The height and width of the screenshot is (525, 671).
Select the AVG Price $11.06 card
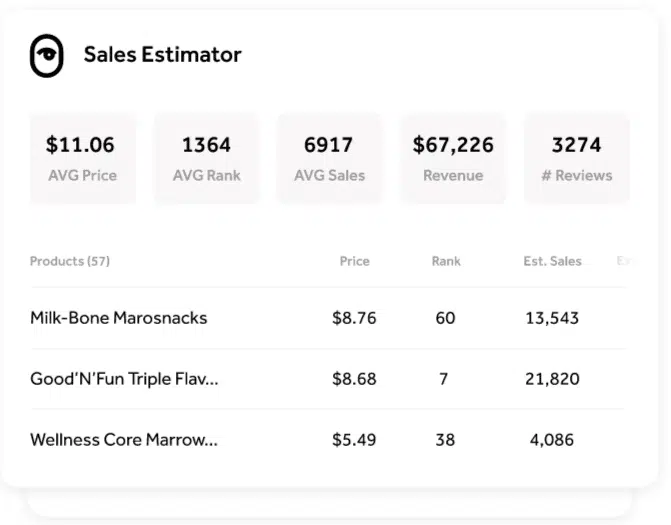click(82, 159)
